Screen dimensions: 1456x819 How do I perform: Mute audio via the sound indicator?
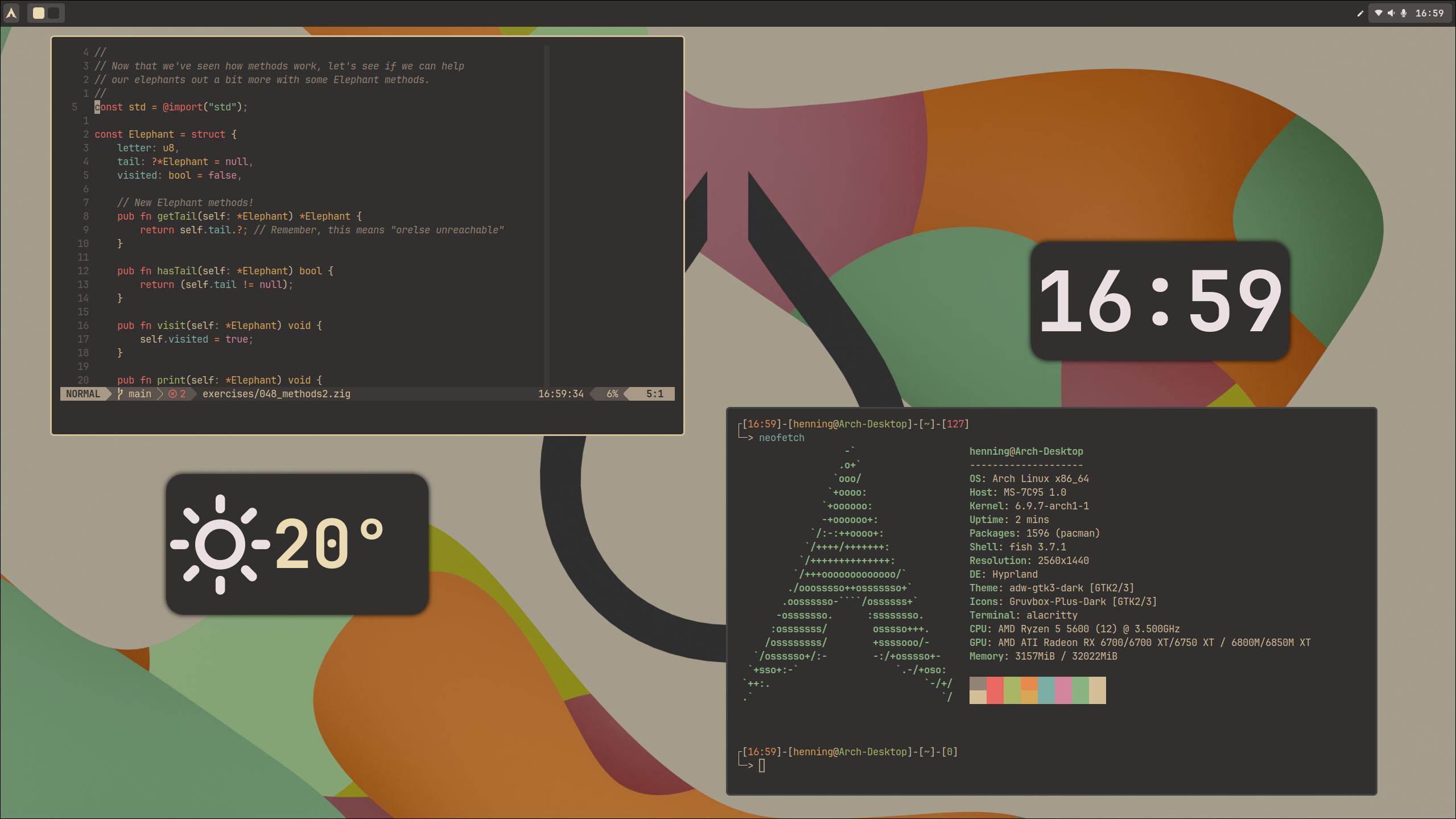tap(1391, 13)
